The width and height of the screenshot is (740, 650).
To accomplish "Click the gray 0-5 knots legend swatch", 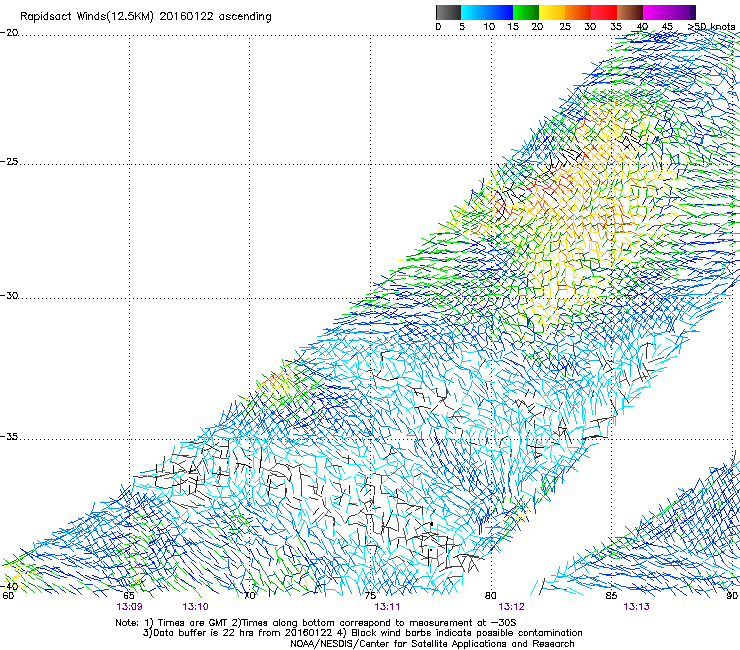I will pyautogui.click(x=448, y=12).
